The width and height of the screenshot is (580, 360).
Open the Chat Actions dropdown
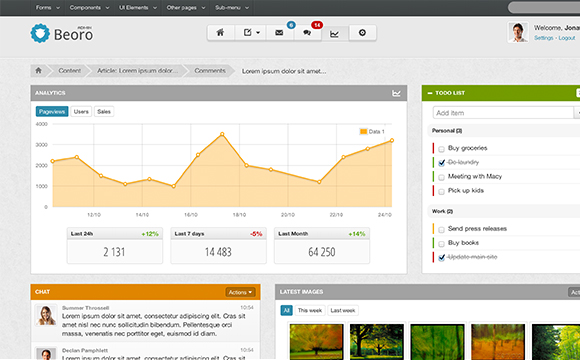(x=240, y=292)
